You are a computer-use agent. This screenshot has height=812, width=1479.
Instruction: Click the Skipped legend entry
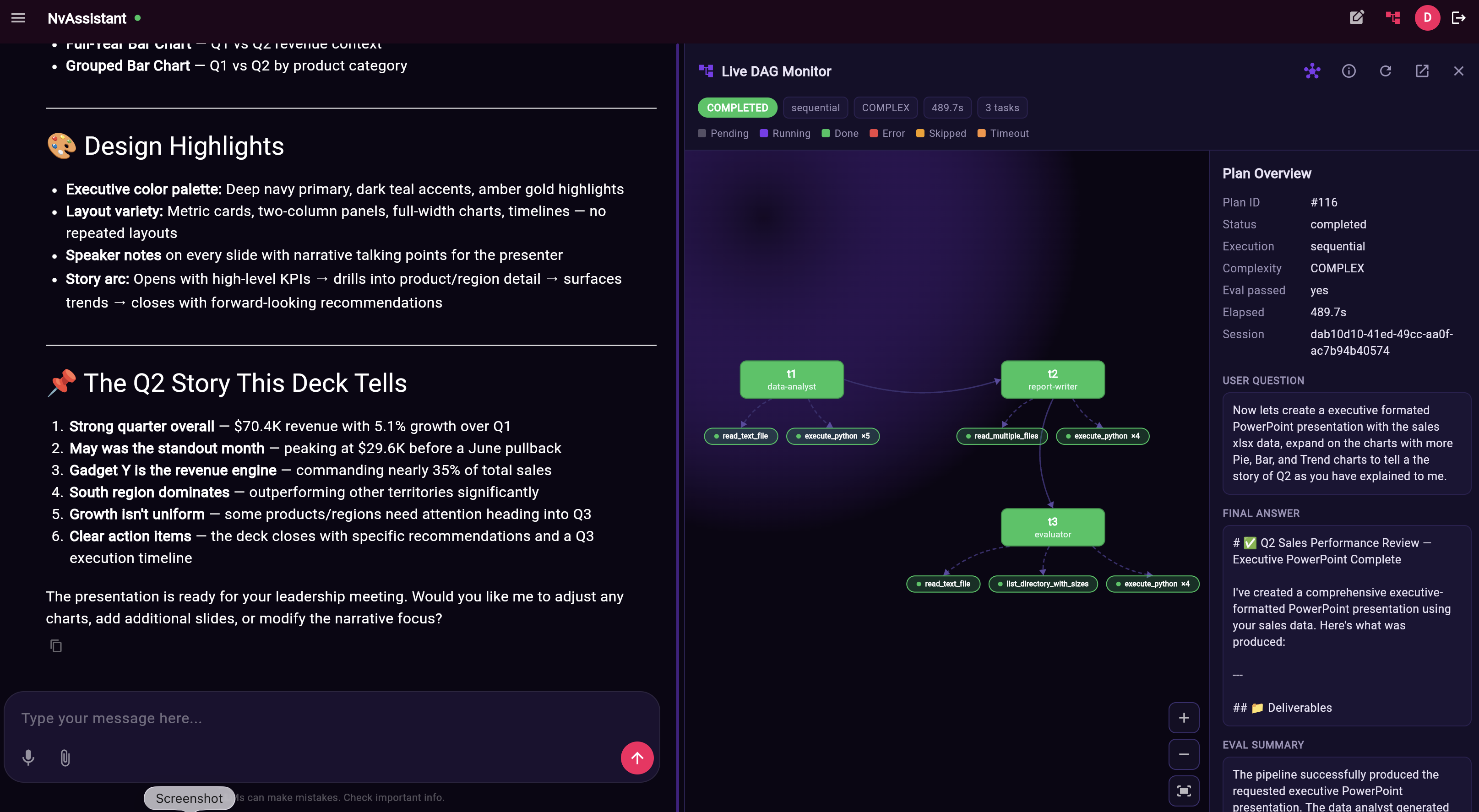[941, 134]
